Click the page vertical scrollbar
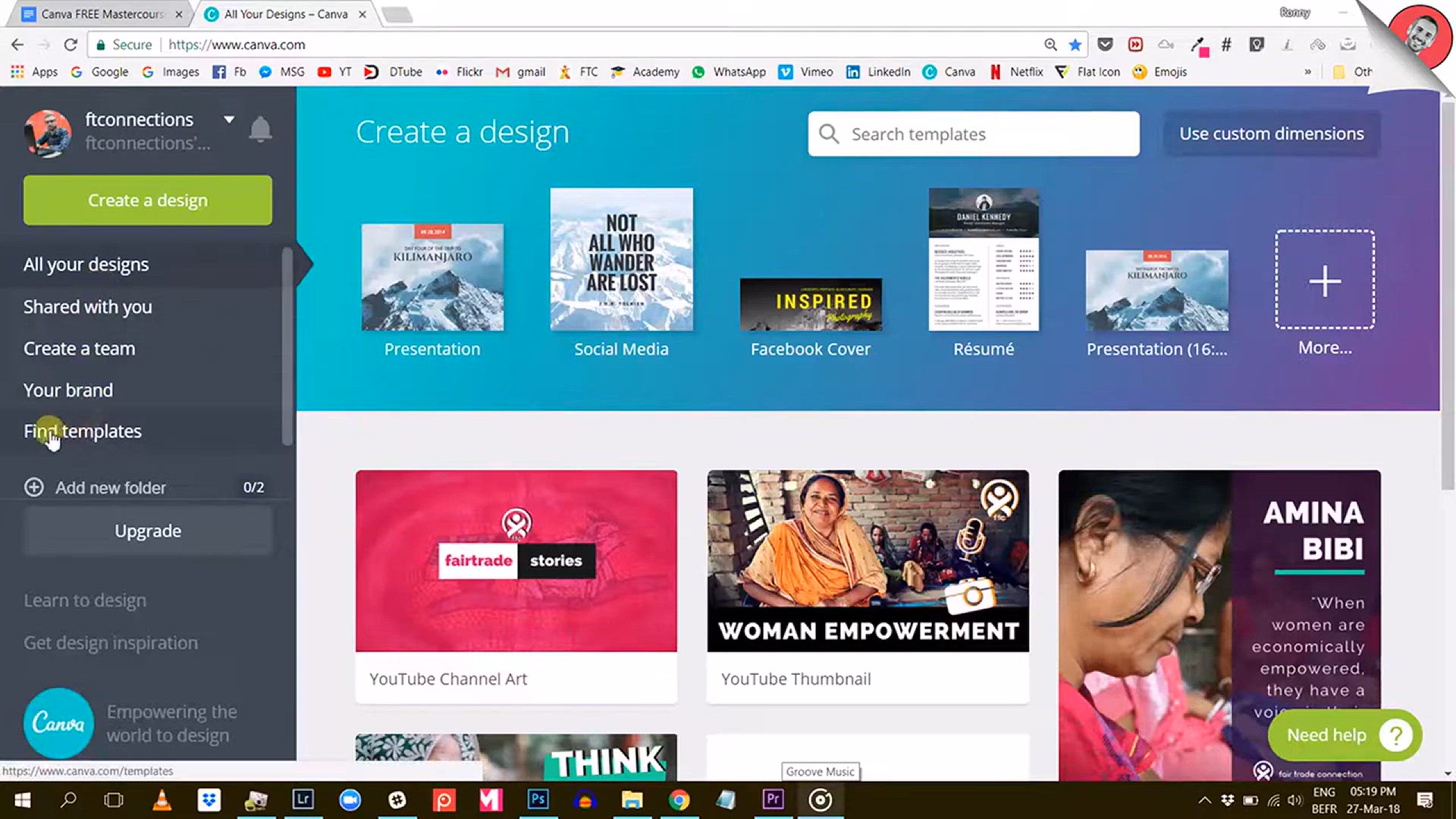Image resolution: width=1456 pixels, height=819 pixels. point(1448,296)
